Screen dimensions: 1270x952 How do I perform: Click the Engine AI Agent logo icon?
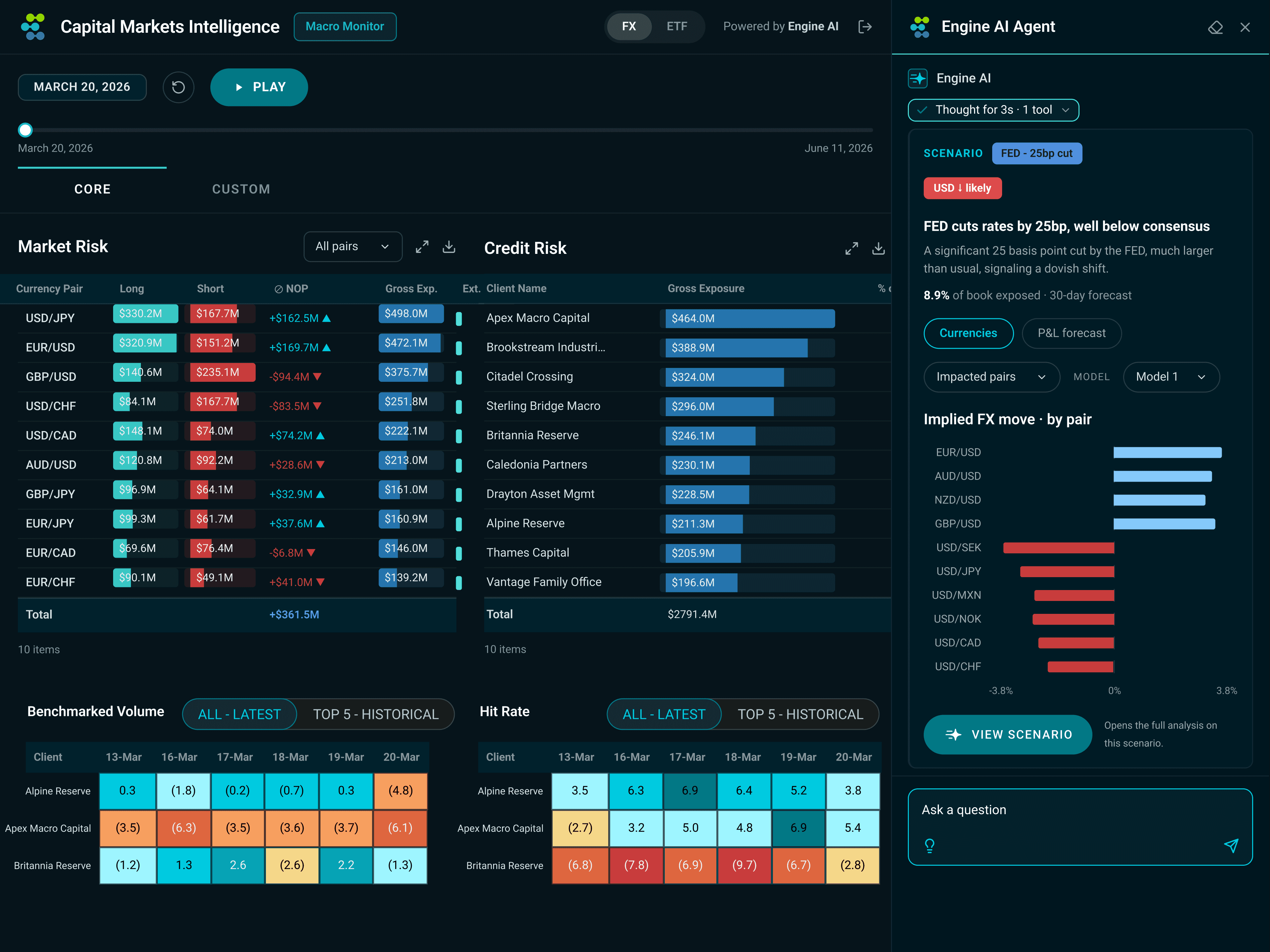[920, 27]
